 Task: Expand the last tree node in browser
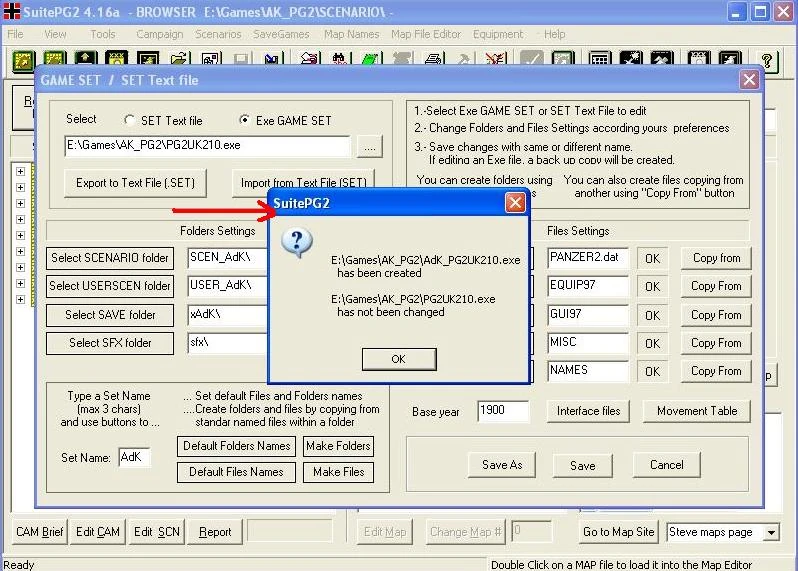tap(20, 299)
